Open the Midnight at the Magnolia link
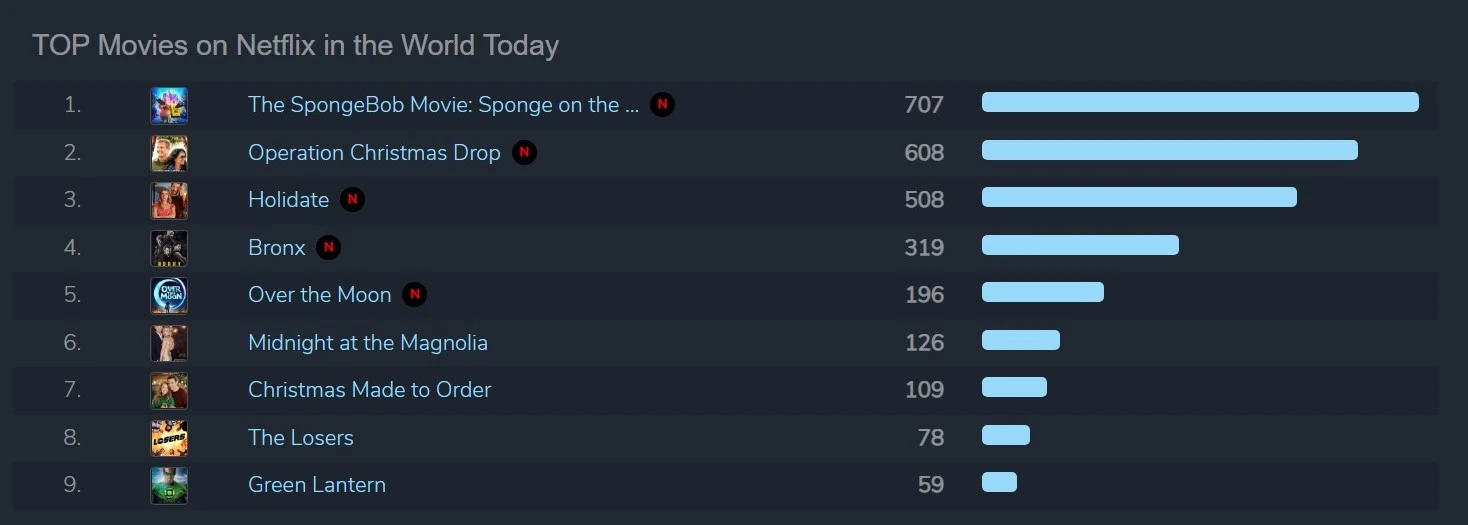The height and width of the screenshot is (525, 1468). point(368,343)
